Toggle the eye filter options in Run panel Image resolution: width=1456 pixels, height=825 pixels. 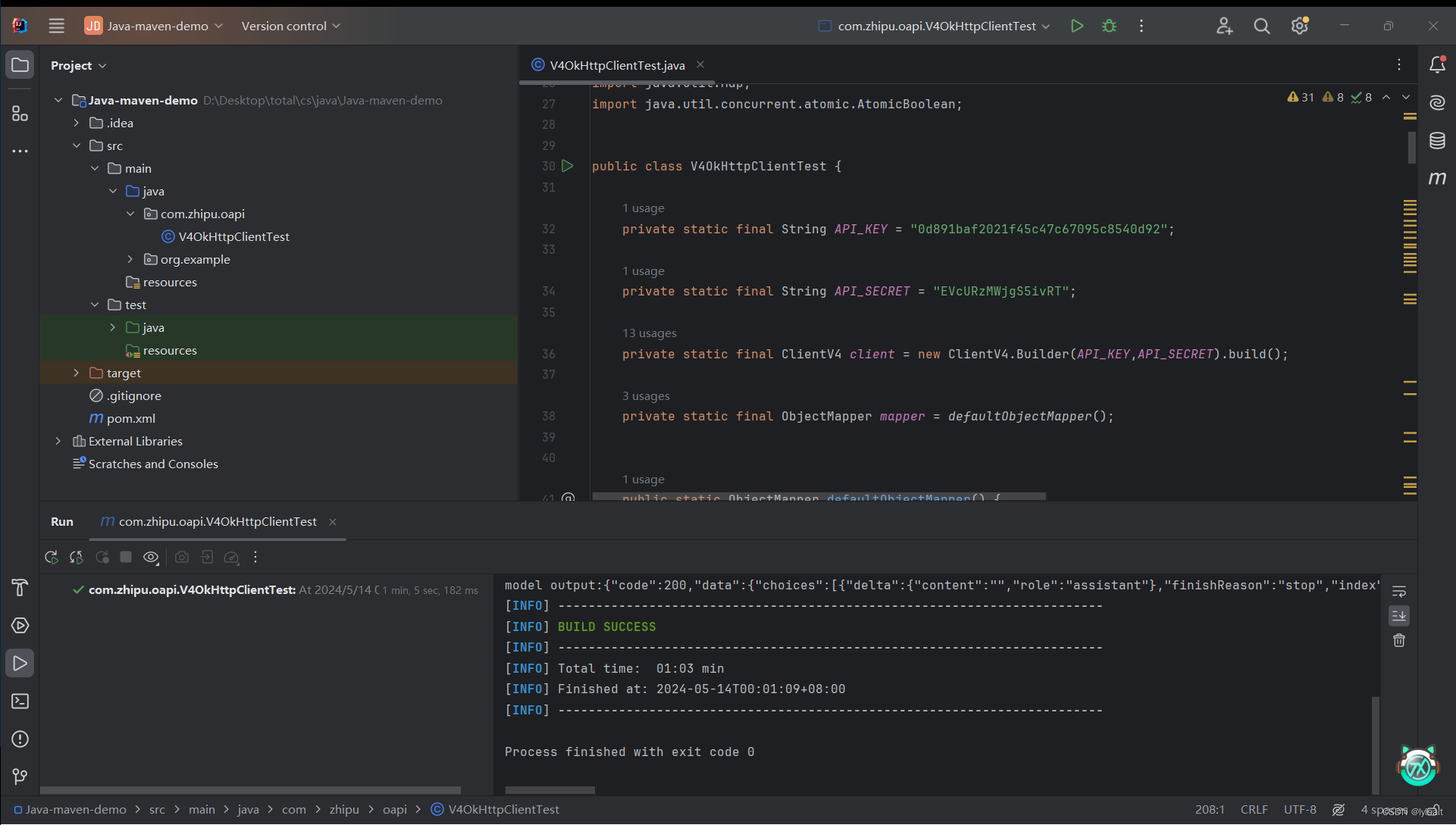151,558
